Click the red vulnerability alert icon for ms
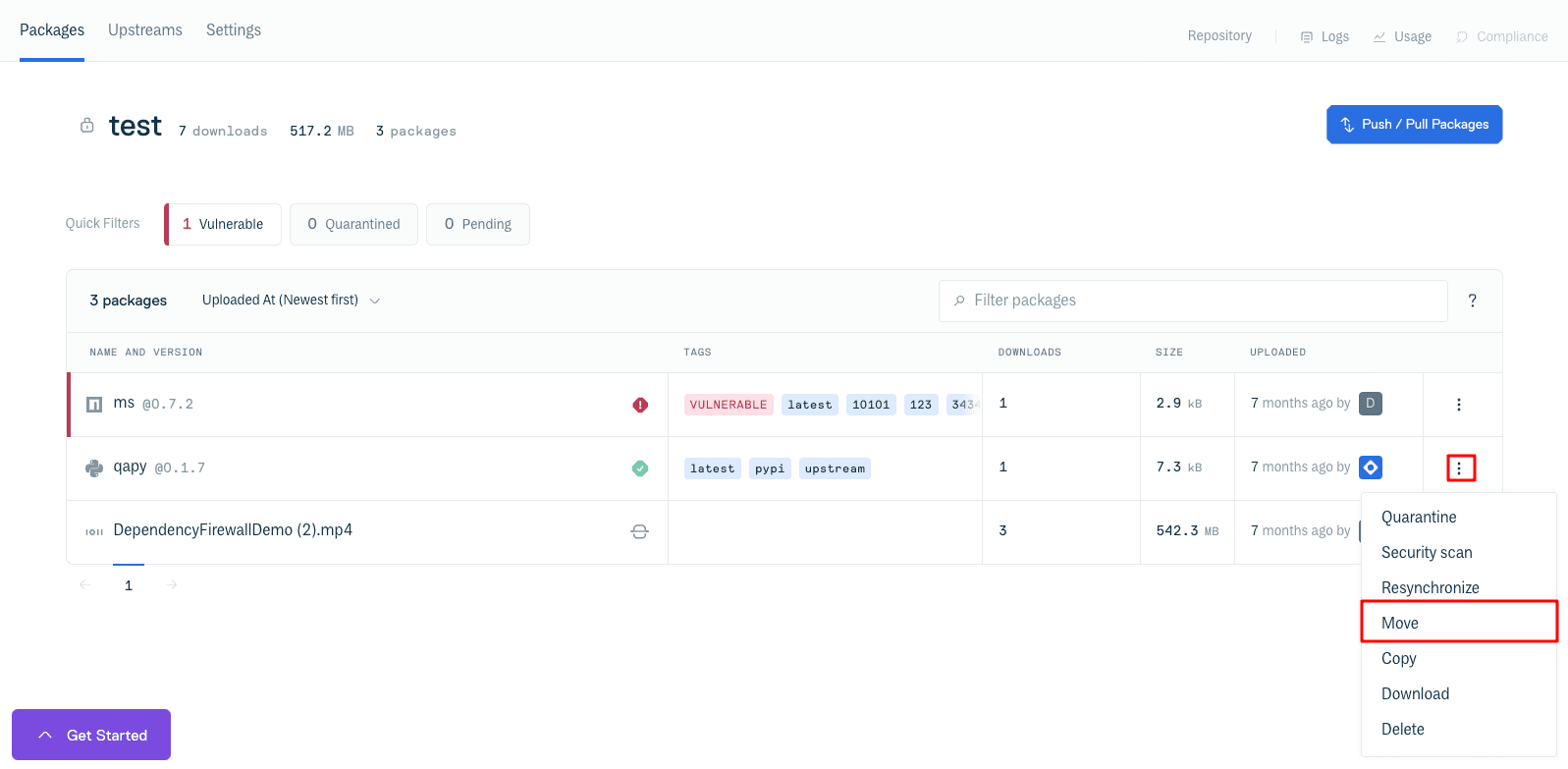1568x769 pixels. [640, 405]
